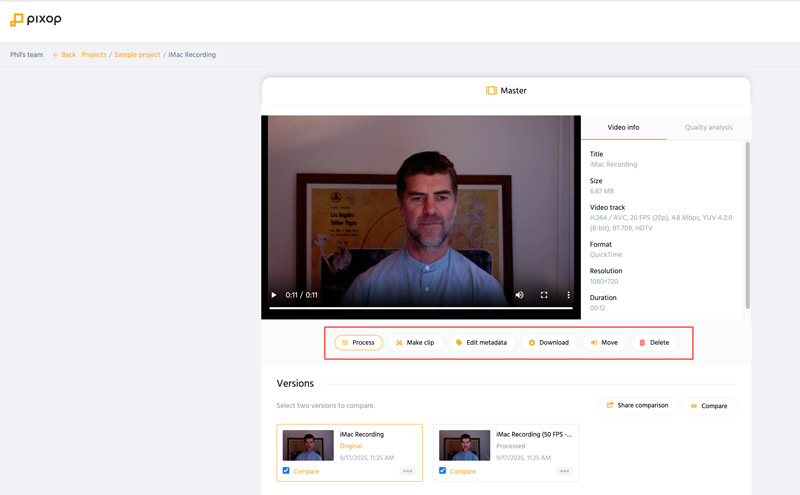
Task: Click the Process button
Action: pyautogui.click(x=358, y=342)
